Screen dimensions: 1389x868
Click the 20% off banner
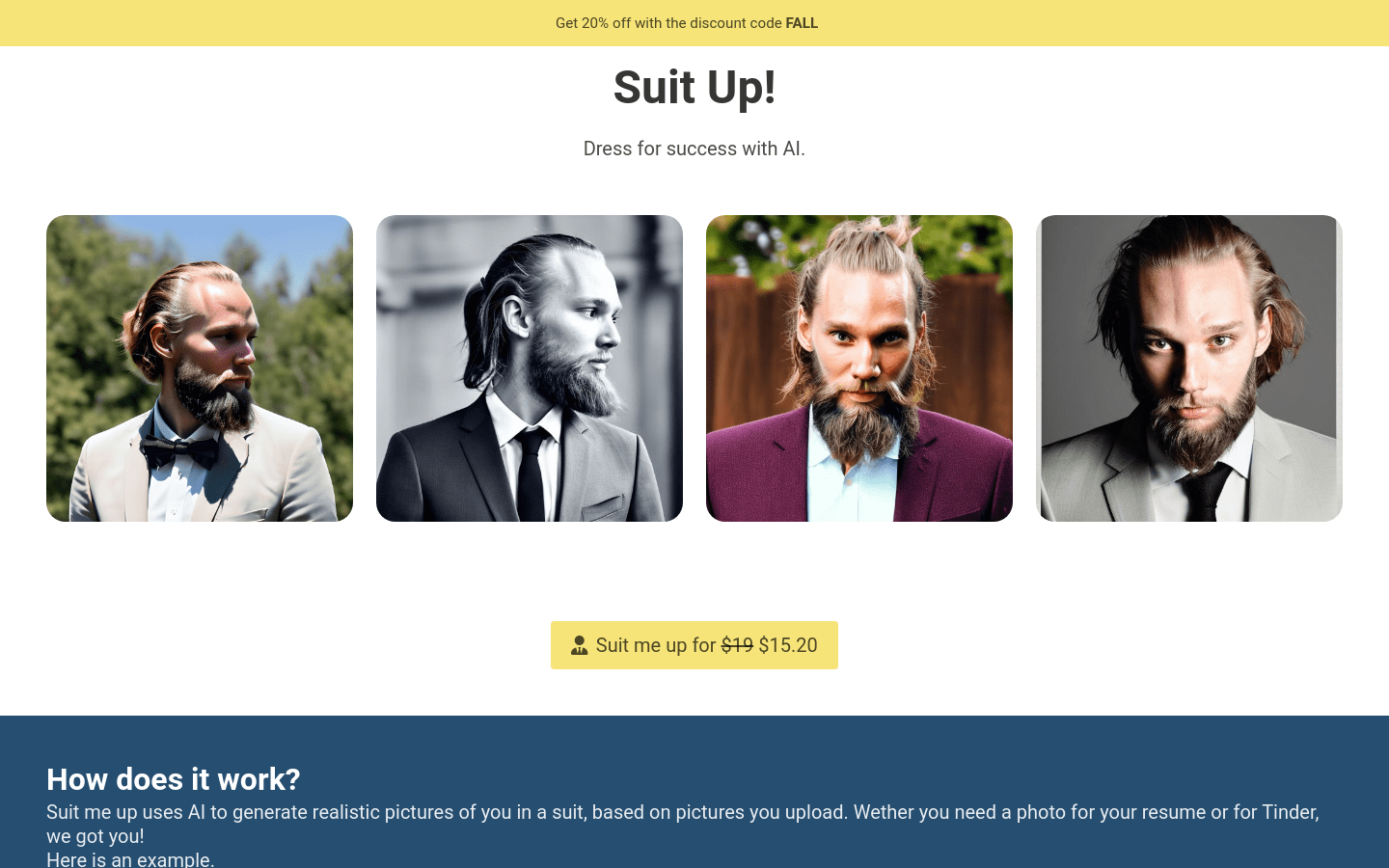point(687,23)
